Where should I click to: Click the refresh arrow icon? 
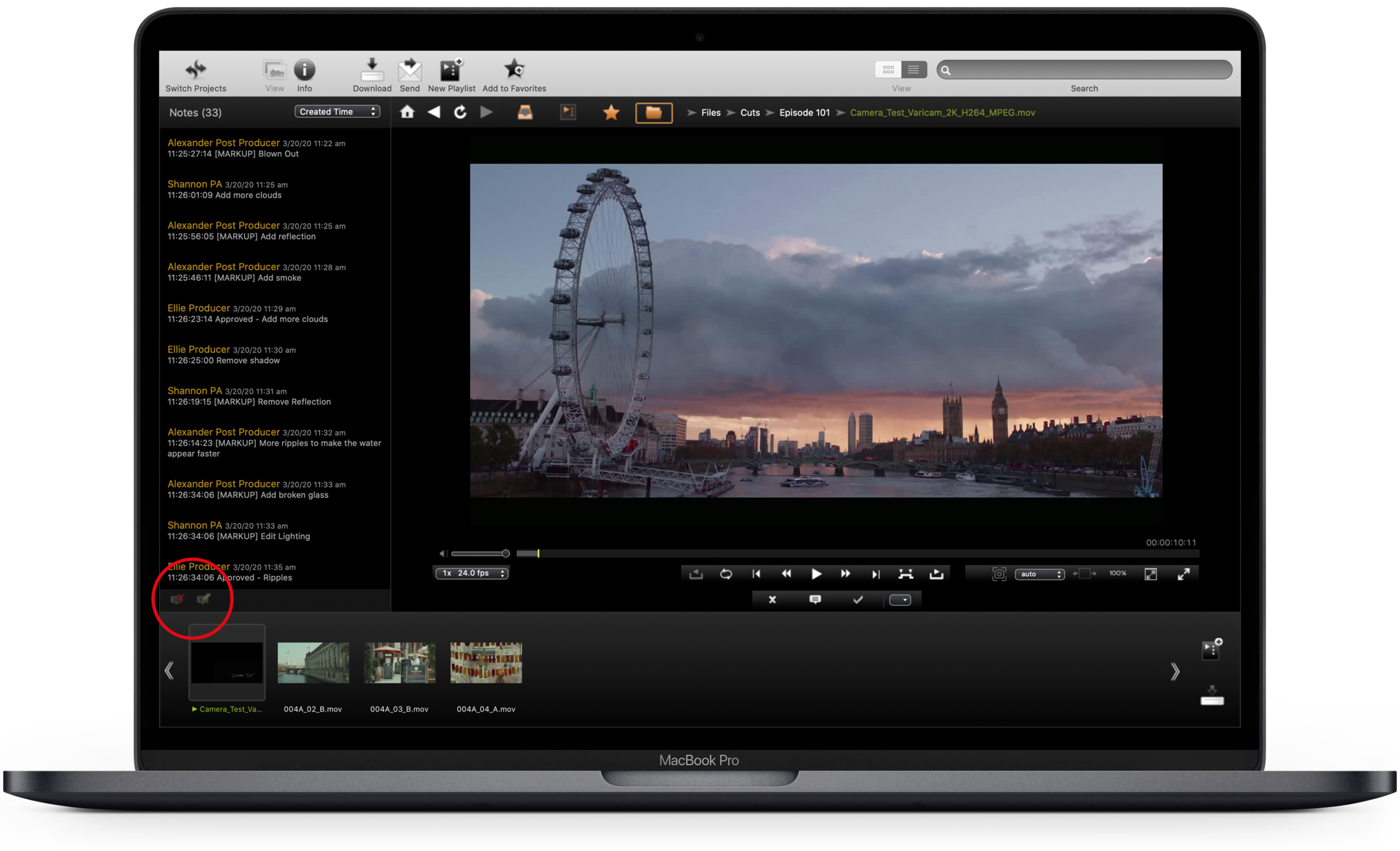[x=460, y=112]
